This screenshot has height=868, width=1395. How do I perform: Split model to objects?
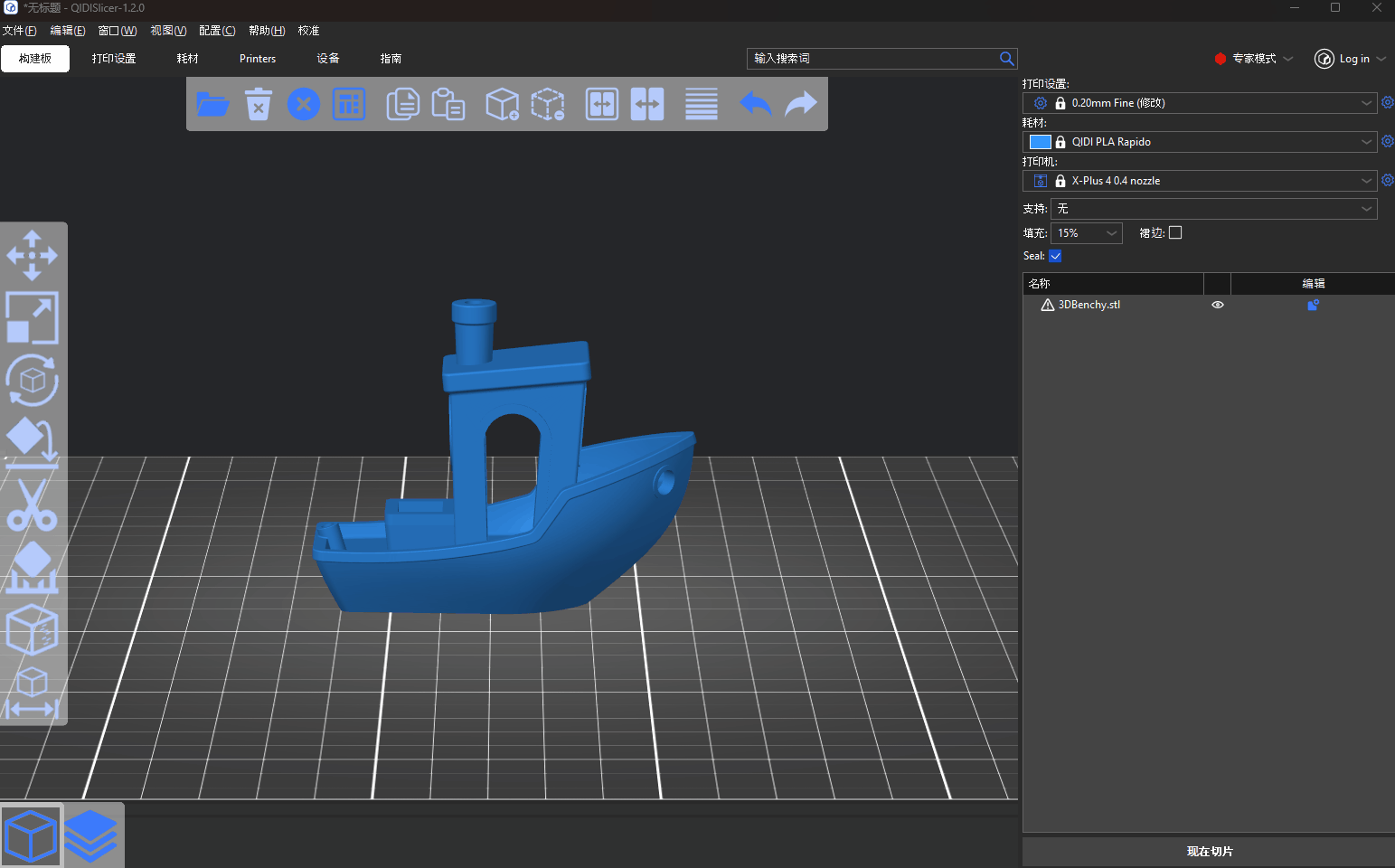[x=602, y=104]
